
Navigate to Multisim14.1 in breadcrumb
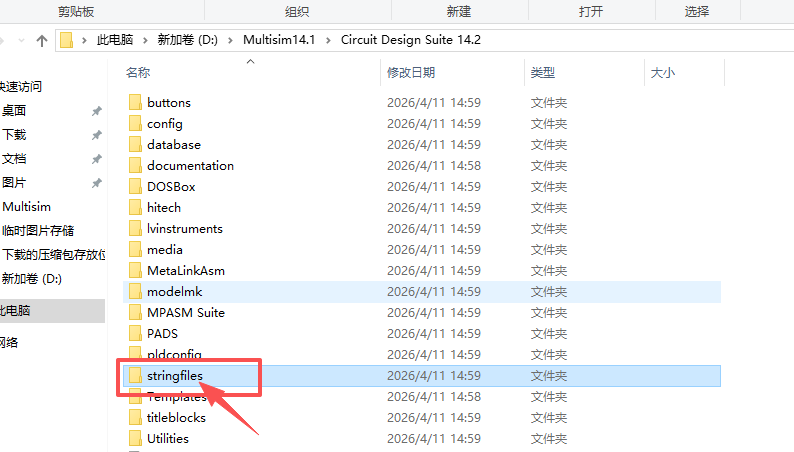[x=279, y=40]
